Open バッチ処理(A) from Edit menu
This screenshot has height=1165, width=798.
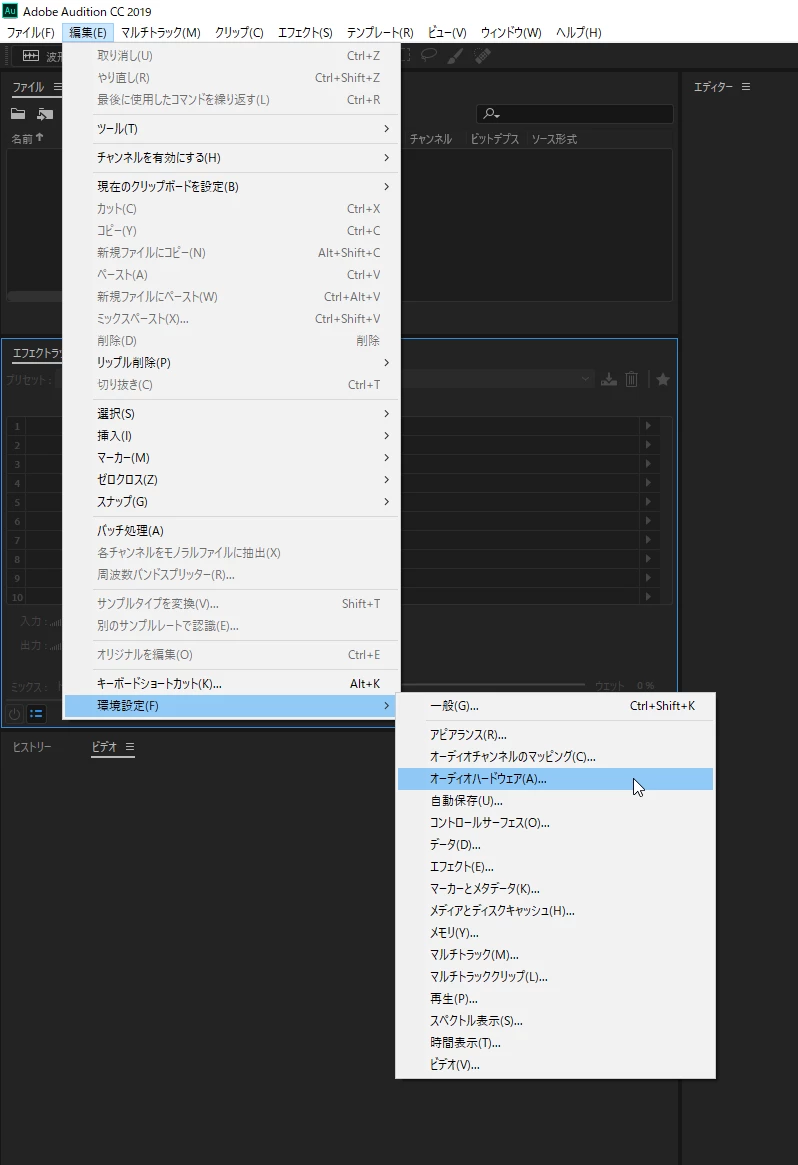click(x=231, y=530)
